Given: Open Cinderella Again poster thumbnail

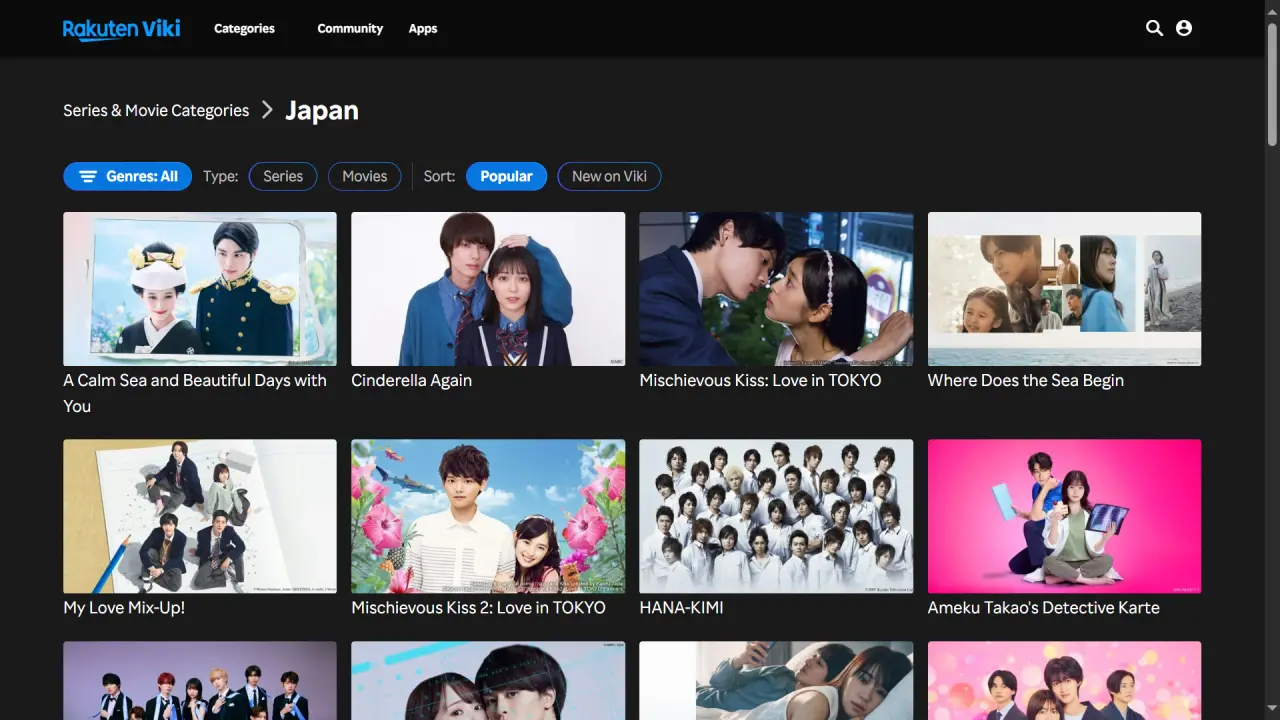Looking at the screenshot, I should tap(488, 289).
